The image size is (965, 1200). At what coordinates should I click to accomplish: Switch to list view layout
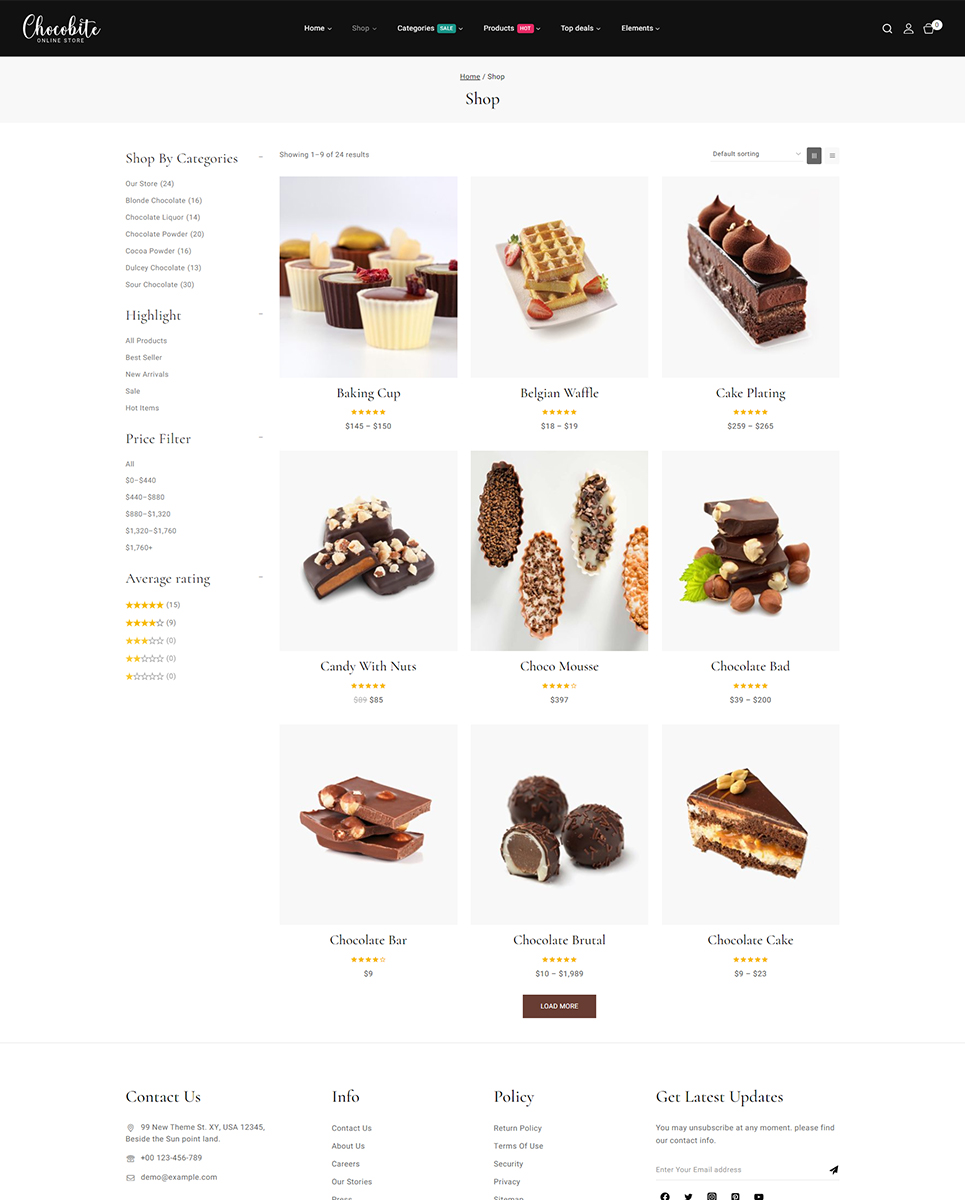click(x=832, y=155)
